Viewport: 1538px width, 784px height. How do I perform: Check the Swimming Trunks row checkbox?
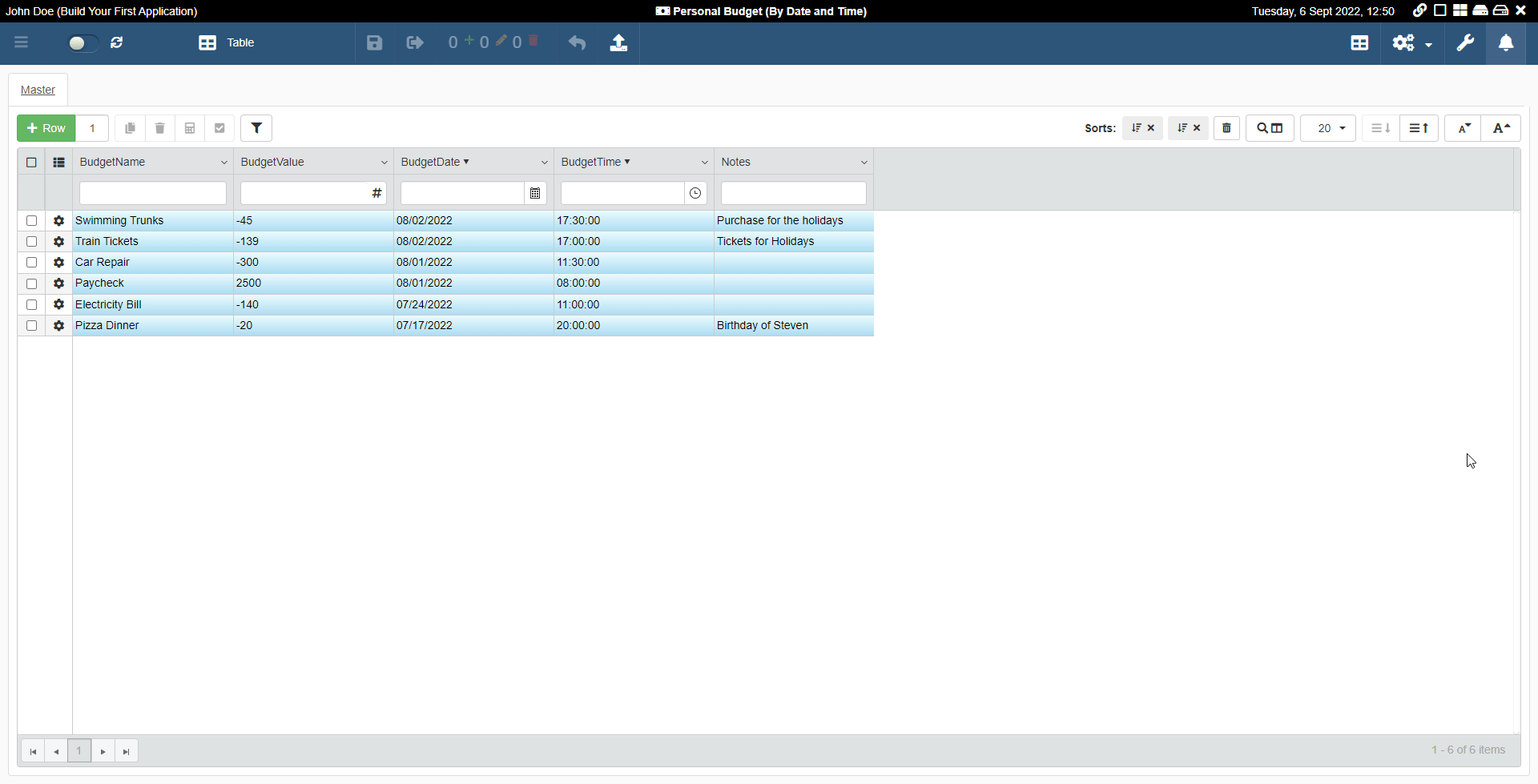pos(32,221)
